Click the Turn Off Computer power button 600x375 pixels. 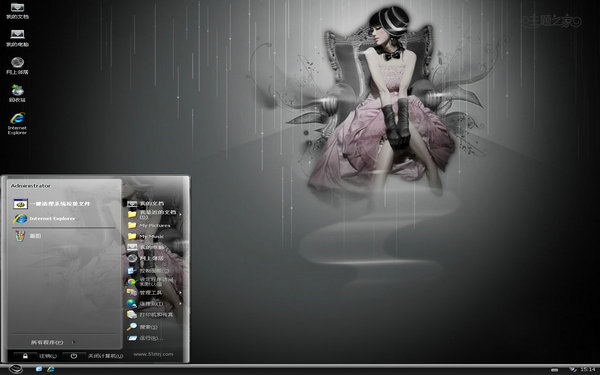tap(74, 356)
